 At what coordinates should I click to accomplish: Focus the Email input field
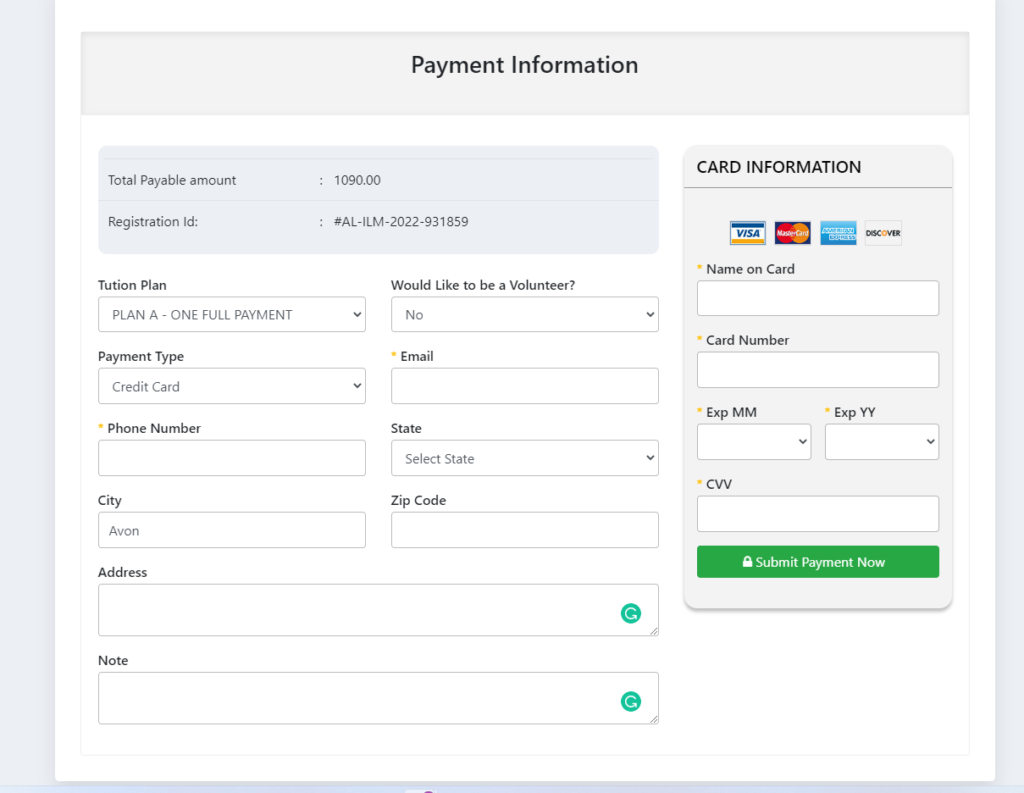click(524, 386)
